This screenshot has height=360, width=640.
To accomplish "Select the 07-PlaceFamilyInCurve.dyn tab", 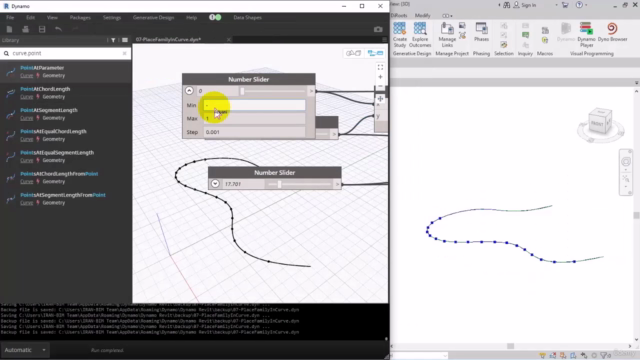I will tap(168, 40).
